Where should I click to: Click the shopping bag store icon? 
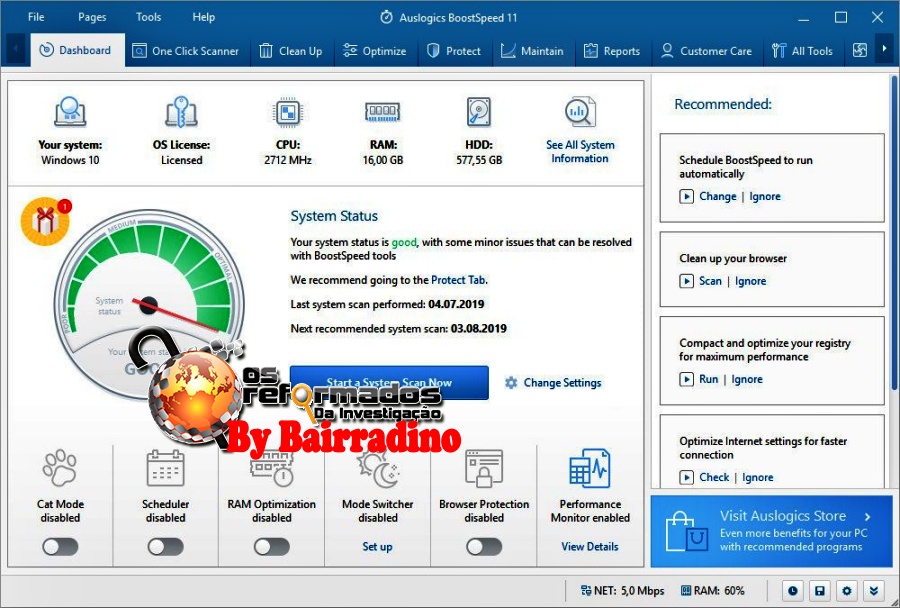pyautogui.click(x=686, y=532)
